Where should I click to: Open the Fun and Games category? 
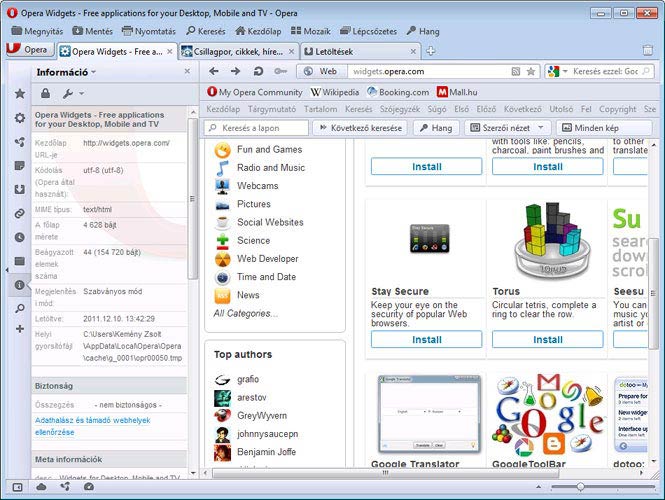pyautogui.click(x=269, y=150)
